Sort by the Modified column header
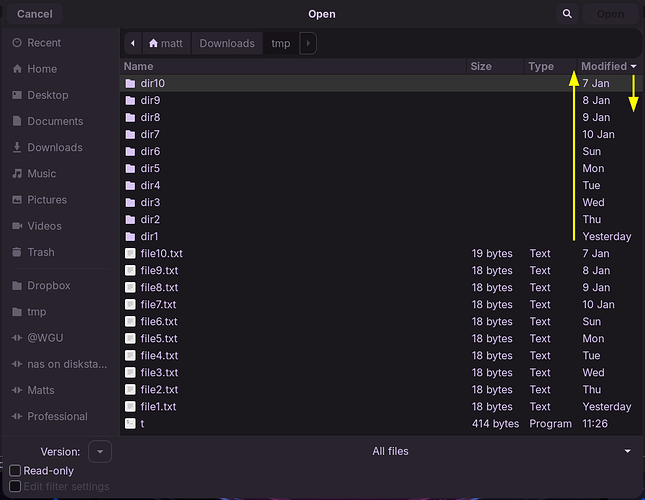The width and height of the screenshot is (645, 500). (604, 66)
